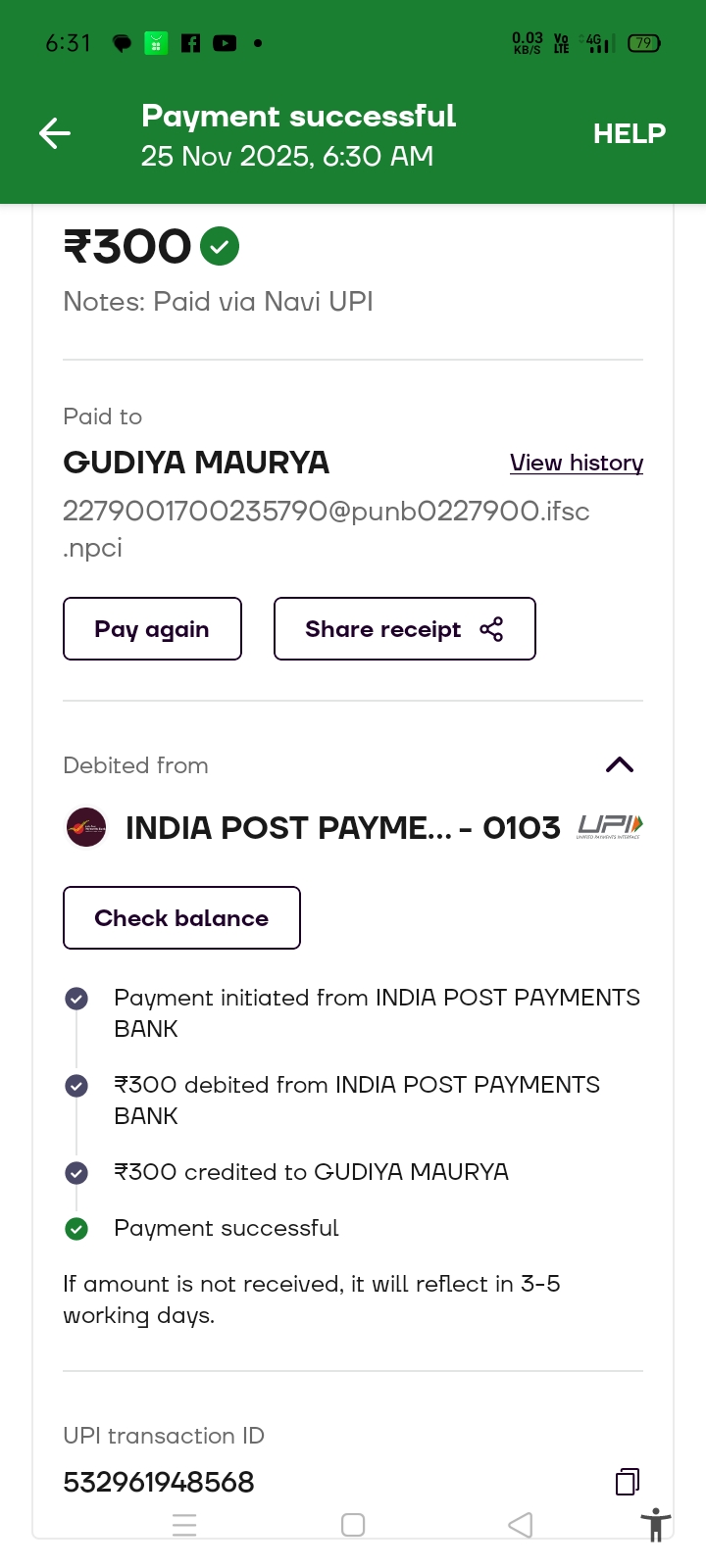Collapse the Debited from section
The height and width of the screenshot is (1568, 706).
click(x=620, y=765)
